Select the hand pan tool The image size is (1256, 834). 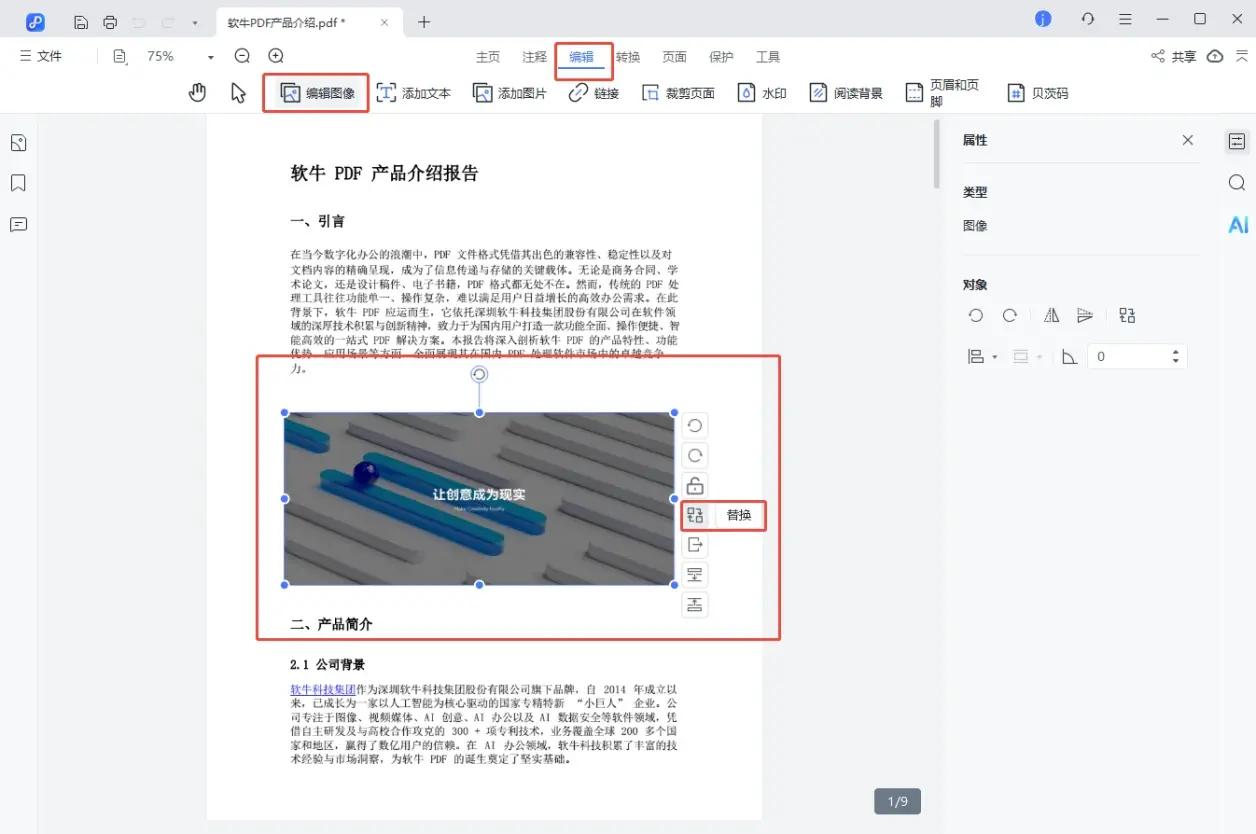coord(198,93)
